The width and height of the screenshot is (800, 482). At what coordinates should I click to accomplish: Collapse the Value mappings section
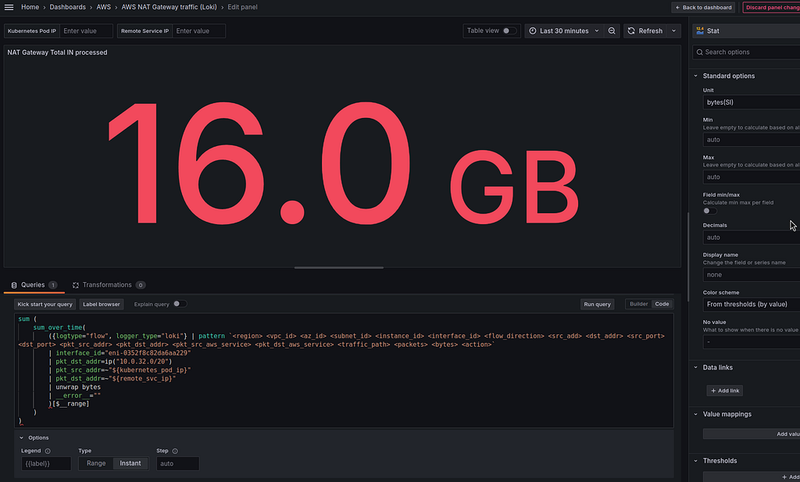pos(727,414)
